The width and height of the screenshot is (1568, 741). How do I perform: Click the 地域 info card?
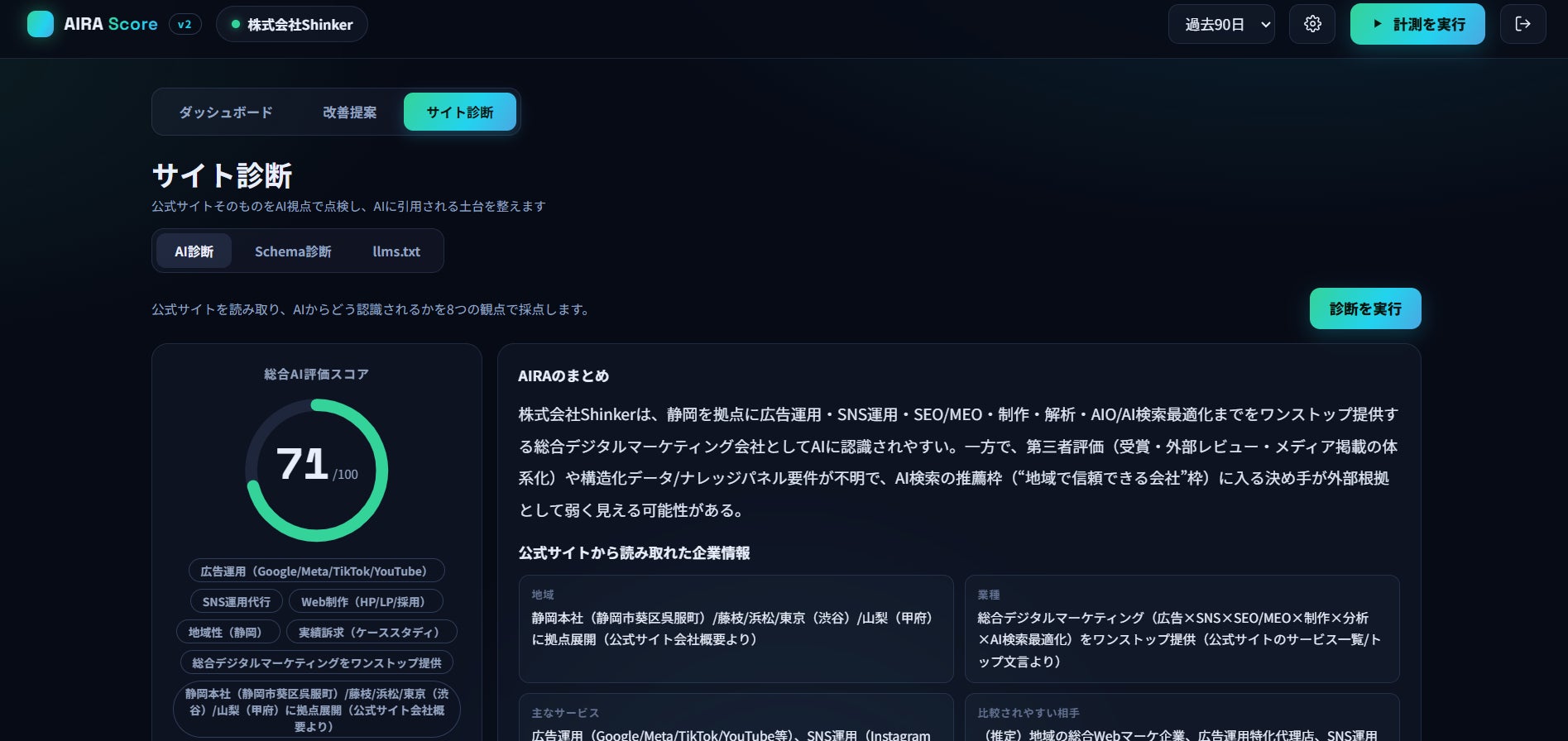pos(736,629)
